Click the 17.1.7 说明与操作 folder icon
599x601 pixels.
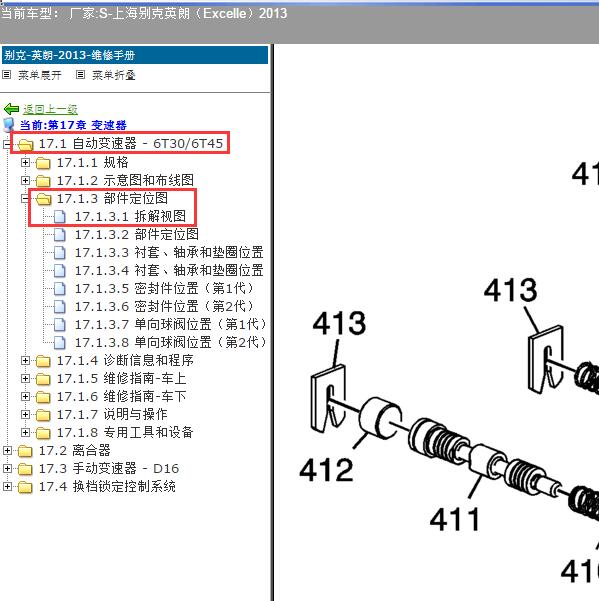(x=43, y=415)
